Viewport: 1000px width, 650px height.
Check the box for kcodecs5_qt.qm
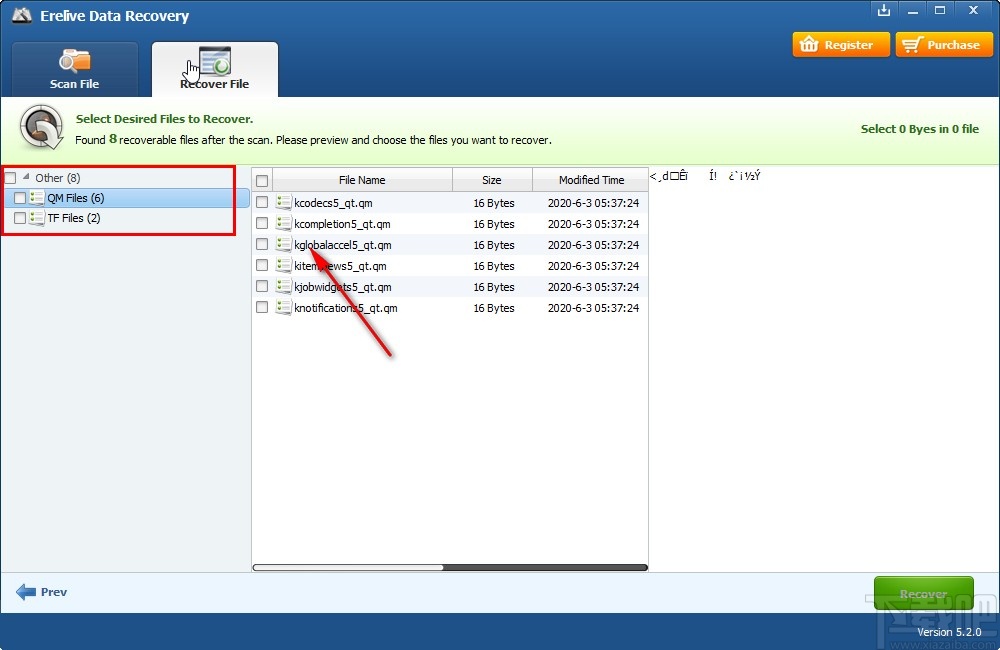pos(262,202)
